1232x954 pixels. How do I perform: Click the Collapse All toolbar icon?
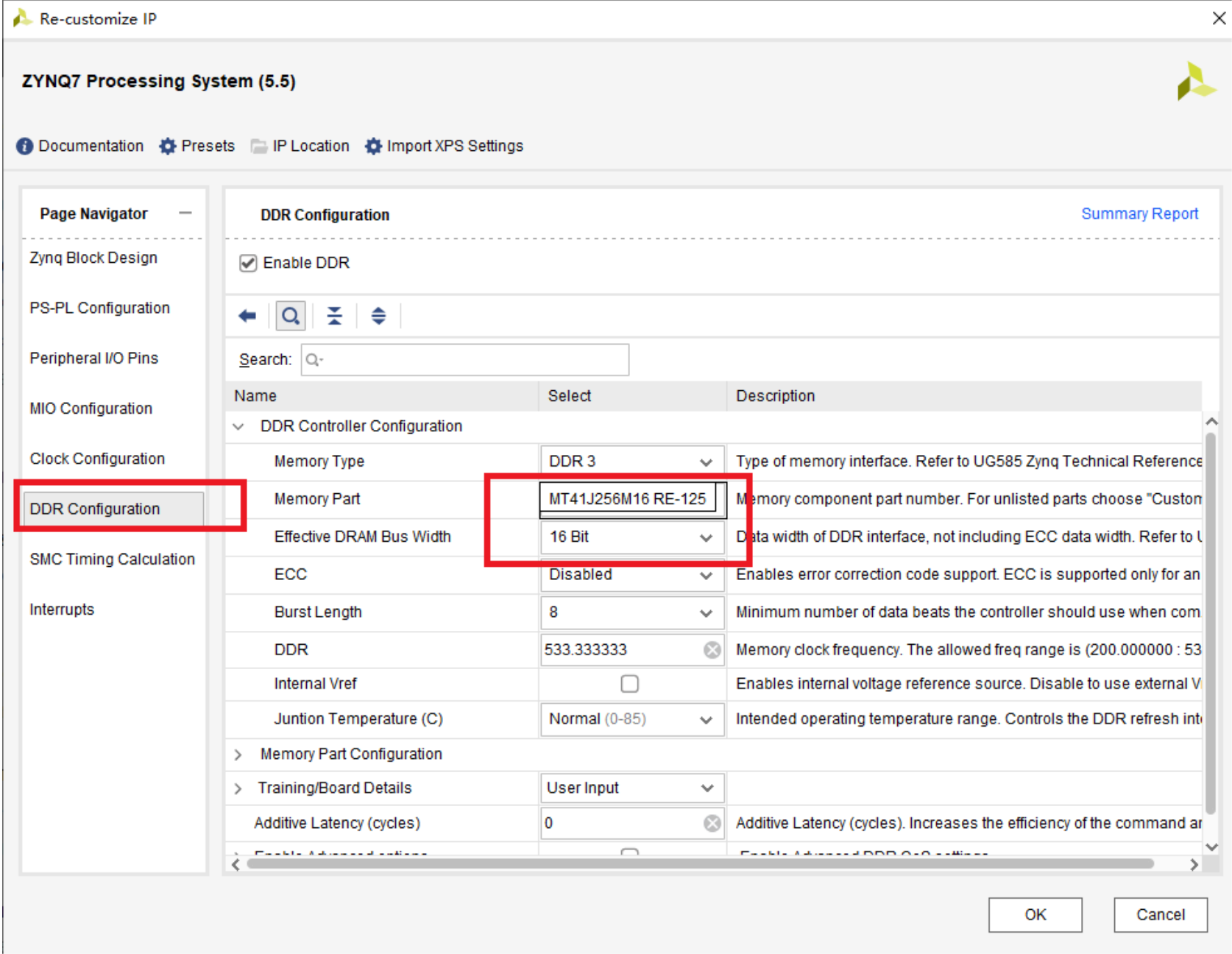(x=335, y=316)
